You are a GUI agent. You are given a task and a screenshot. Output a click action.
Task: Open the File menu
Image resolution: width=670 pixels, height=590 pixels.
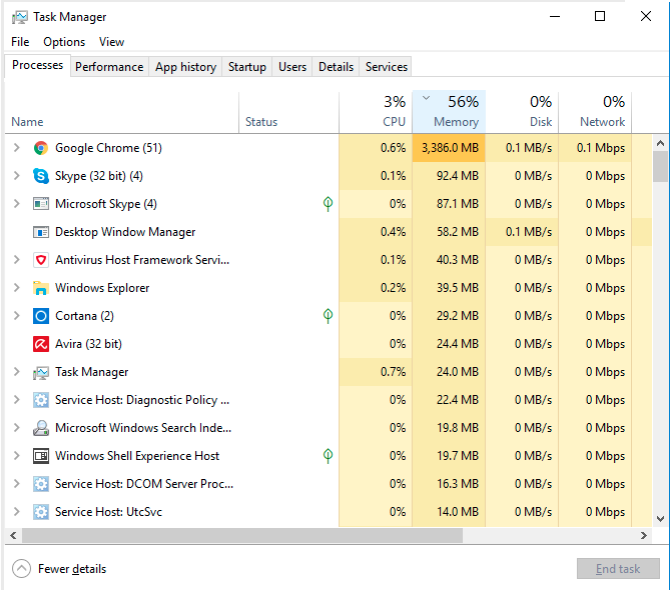coord(20,42)
